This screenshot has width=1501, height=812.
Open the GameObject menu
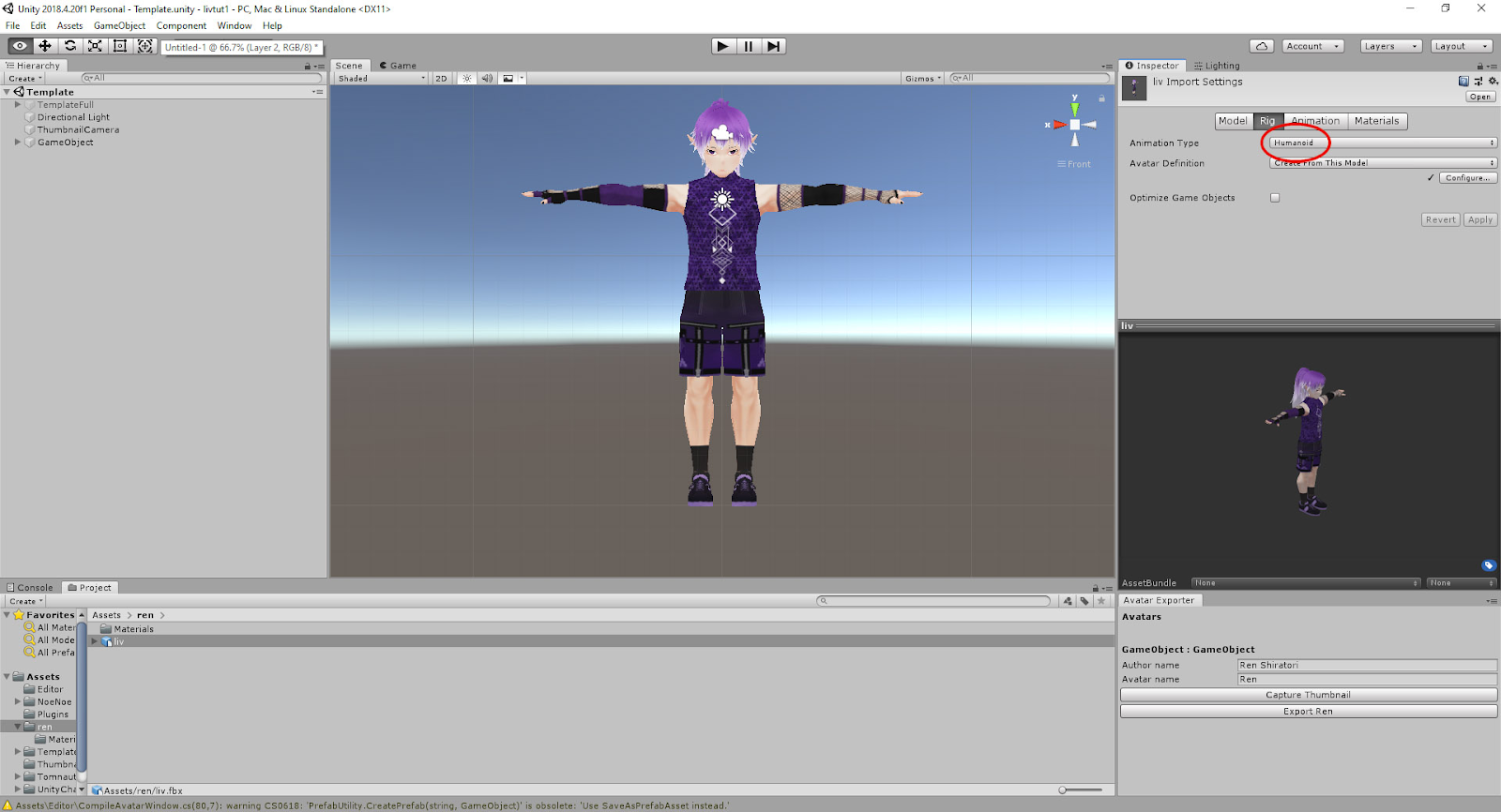(119, 25)
